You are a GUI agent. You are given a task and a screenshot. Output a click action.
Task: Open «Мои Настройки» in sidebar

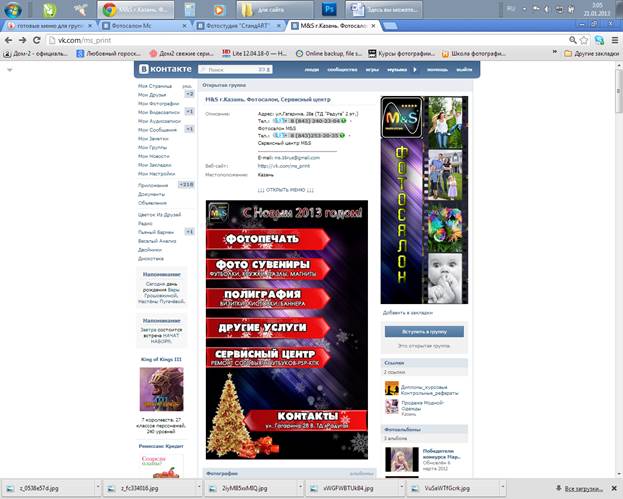157,174
